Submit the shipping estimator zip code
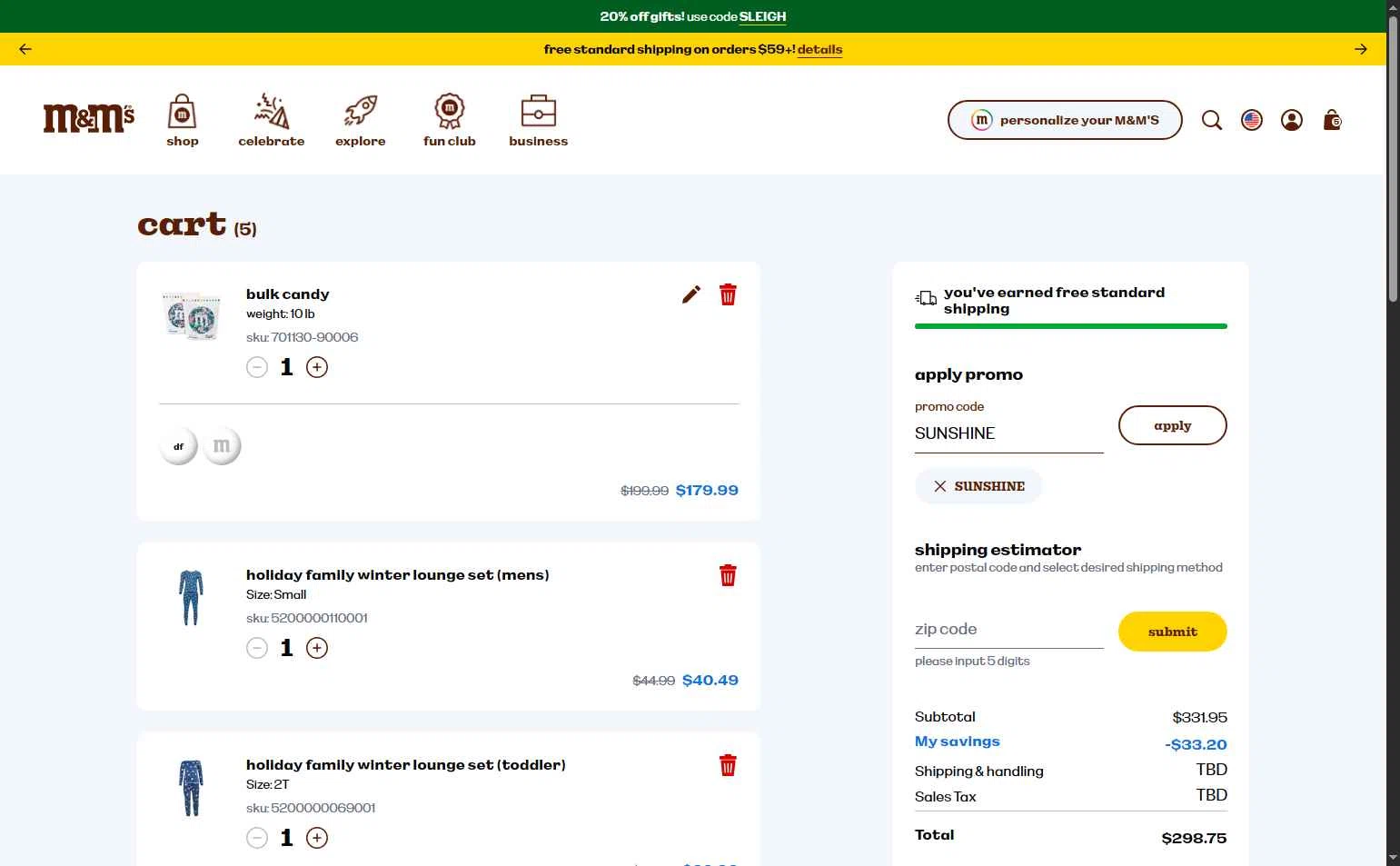The height and width of the screenshot is (866, 1400). click(x=1172, y=632)
